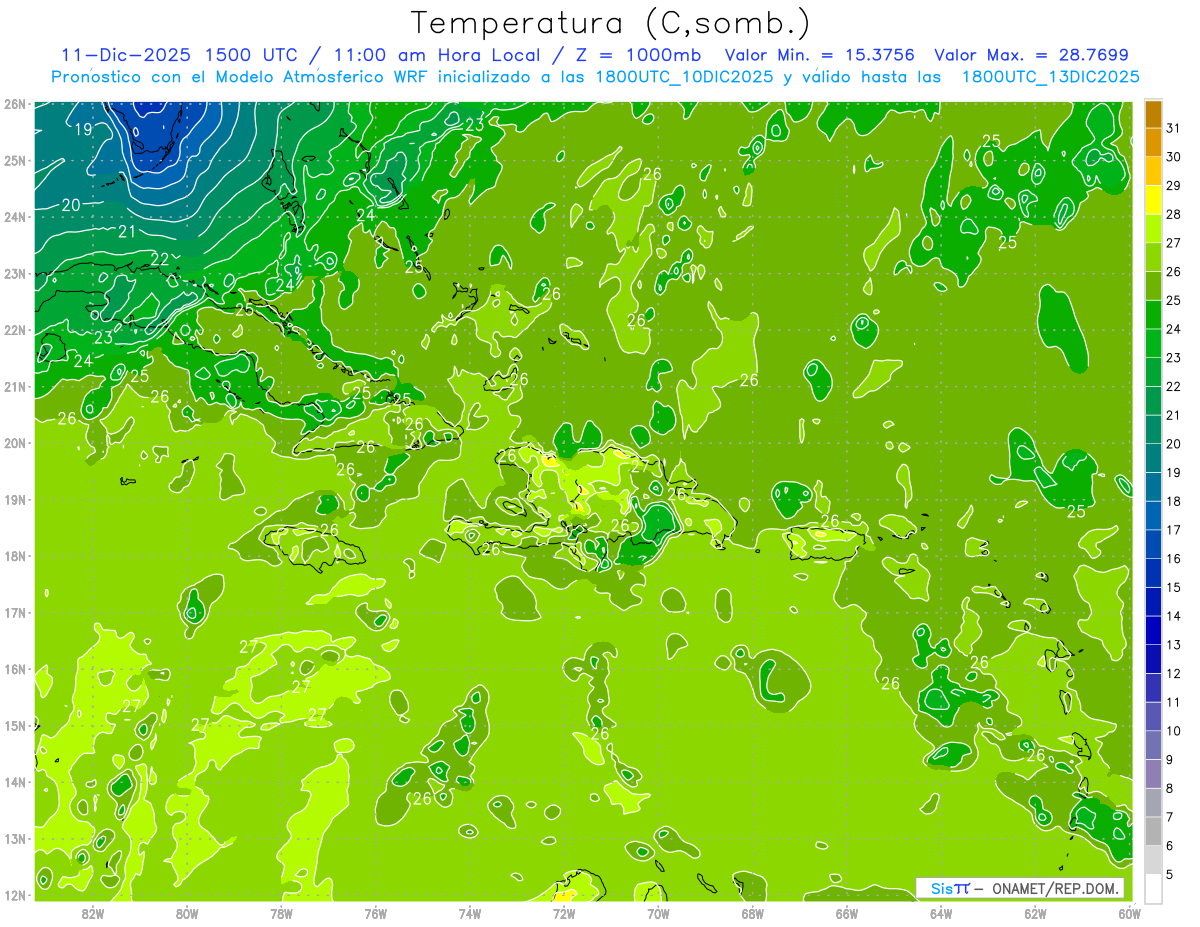
Task: Click the '19' contour label on the map
Action: (84, 129)
